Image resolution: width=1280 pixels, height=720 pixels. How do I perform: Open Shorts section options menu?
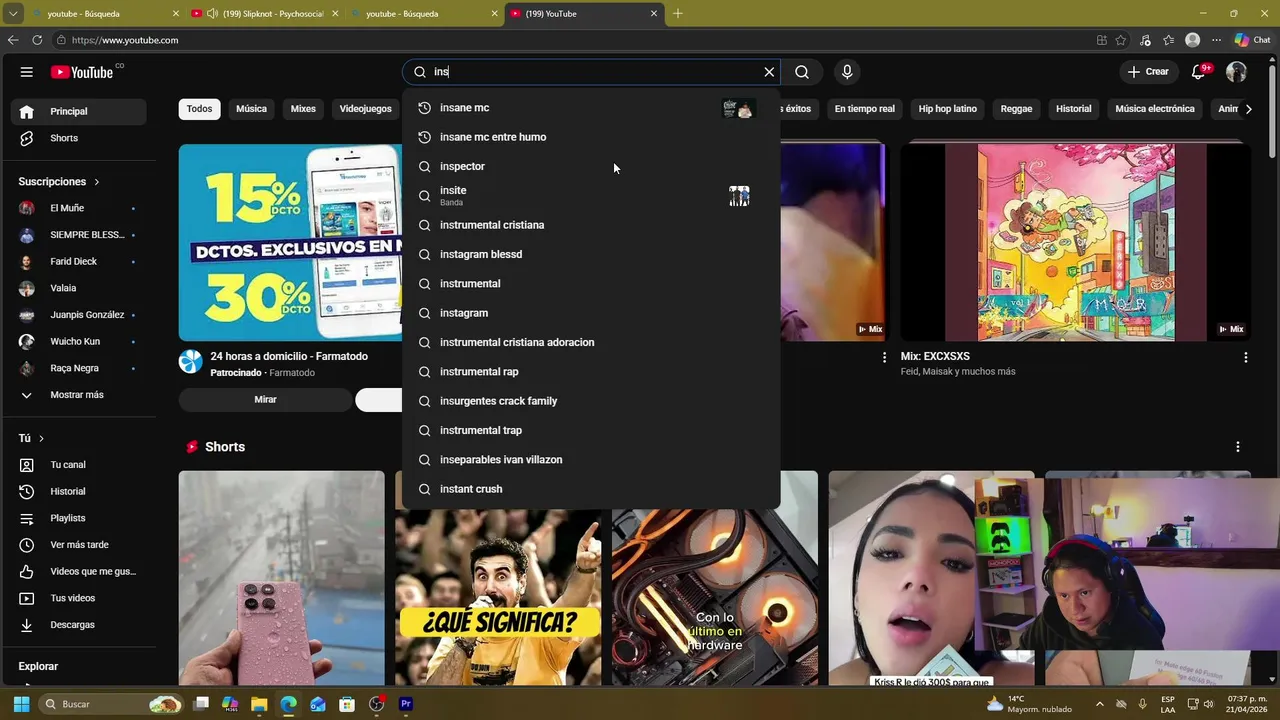1237,447
